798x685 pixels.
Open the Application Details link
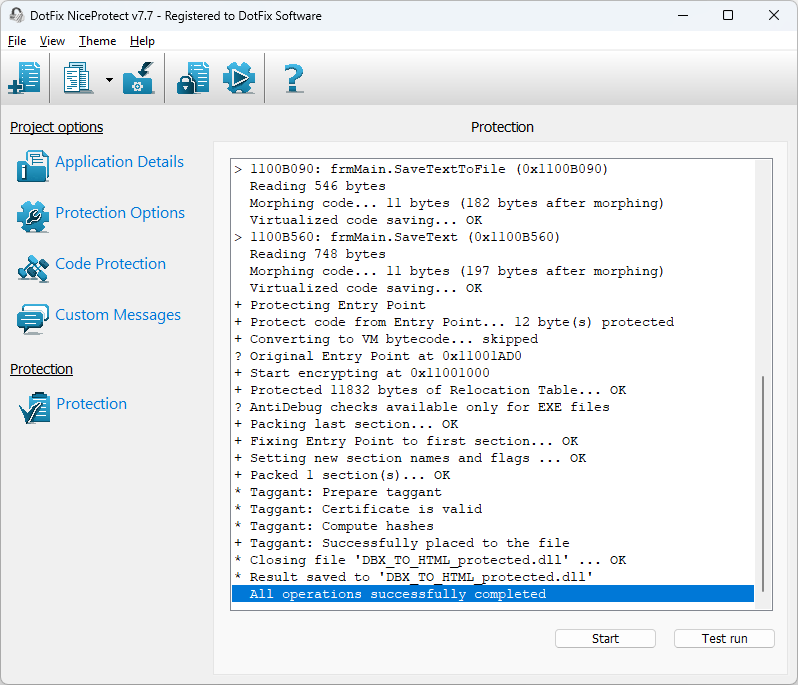tap(120, 162)
